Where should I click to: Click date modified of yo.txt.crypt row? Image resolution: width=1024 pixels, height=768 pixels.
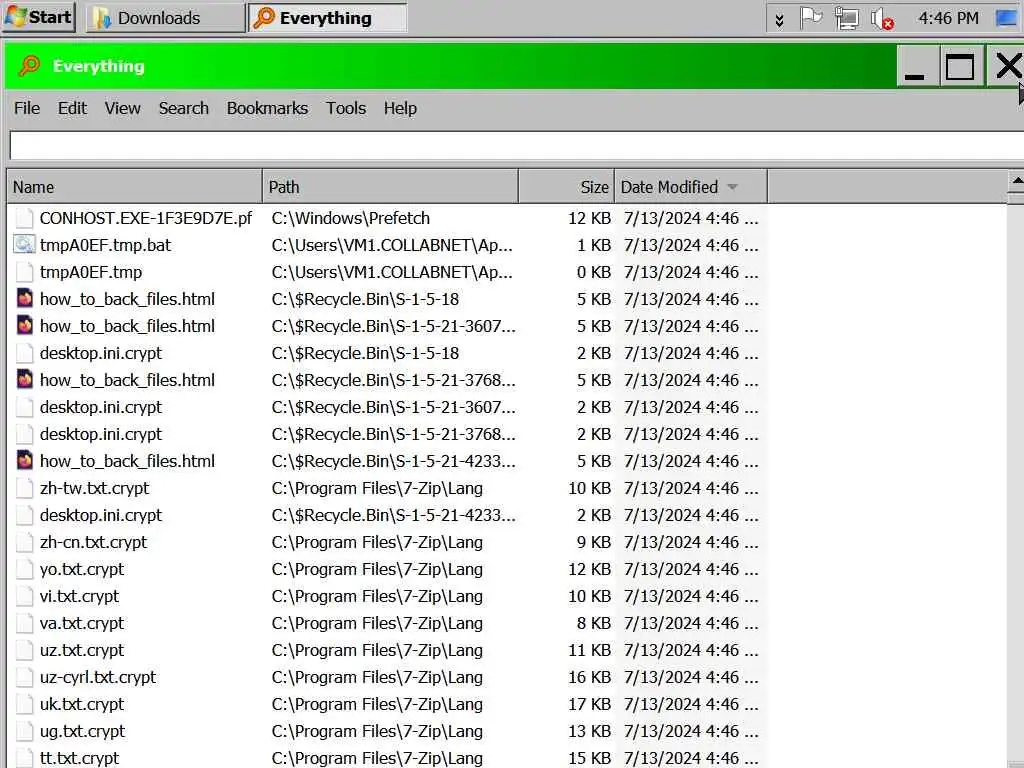pyautogui.click(x=691, y=569)
